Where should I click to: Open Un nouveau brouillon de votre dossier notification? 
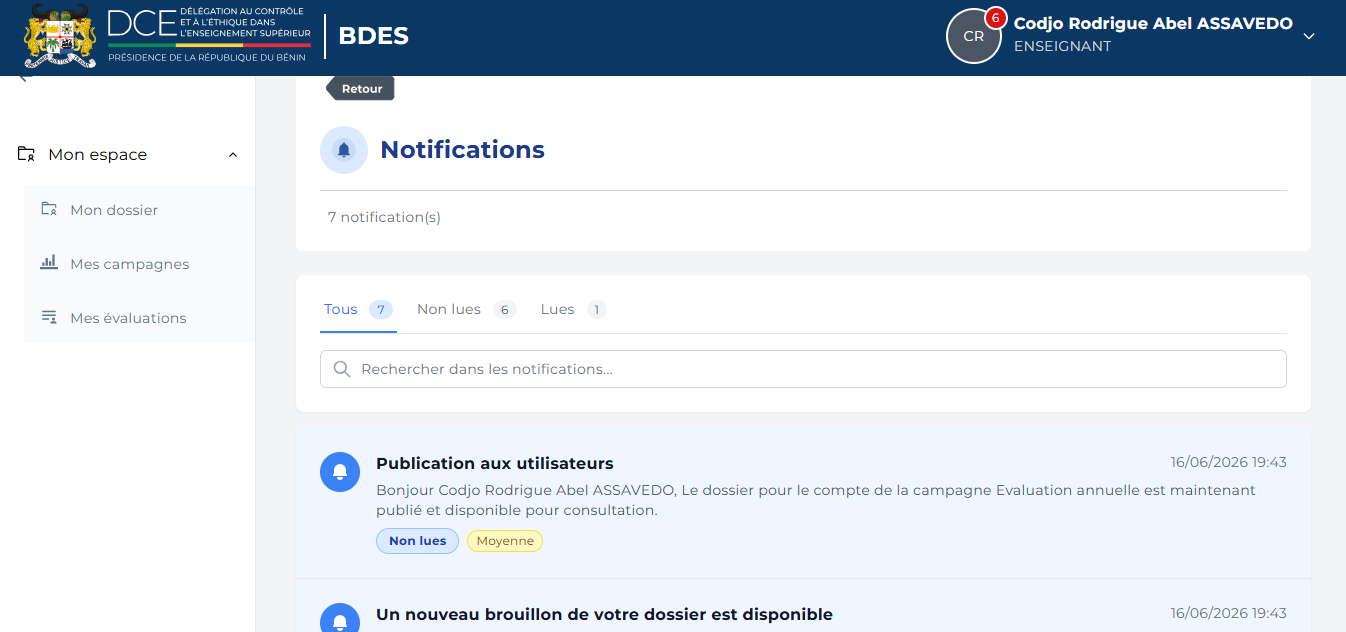[803, 606]
